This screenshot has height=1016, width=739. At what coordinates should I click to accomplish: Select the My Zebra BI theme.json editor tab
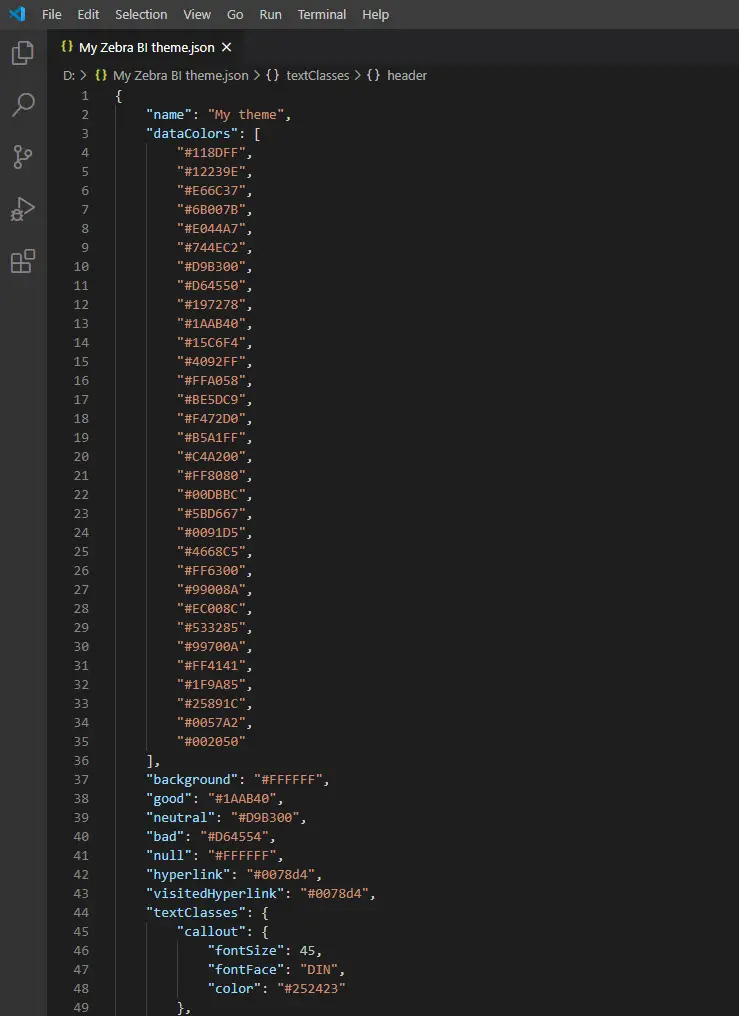click(x=146, y=47)
